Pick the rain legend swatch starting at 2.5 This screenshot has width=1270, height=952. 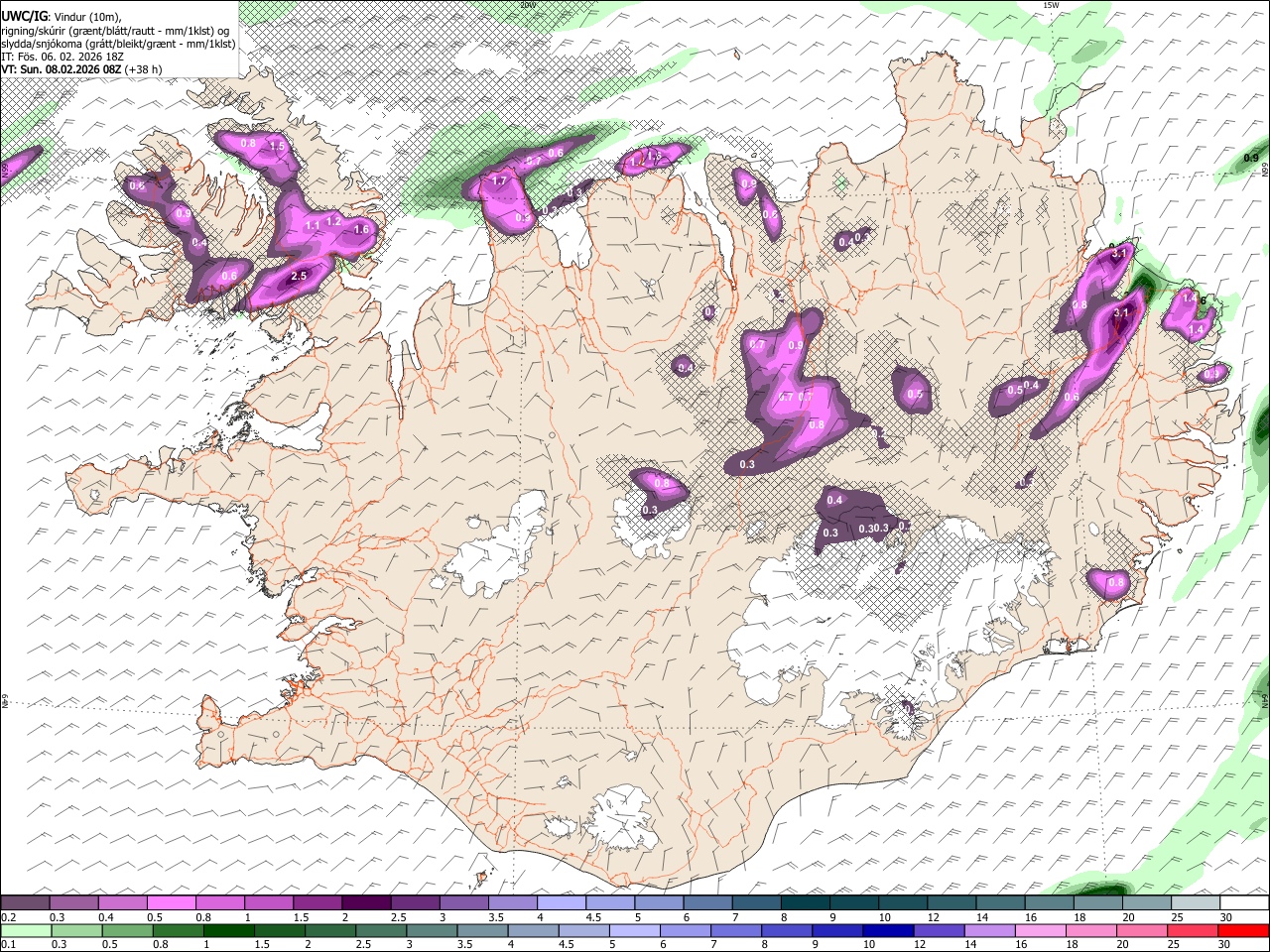(x=380, y=930)
